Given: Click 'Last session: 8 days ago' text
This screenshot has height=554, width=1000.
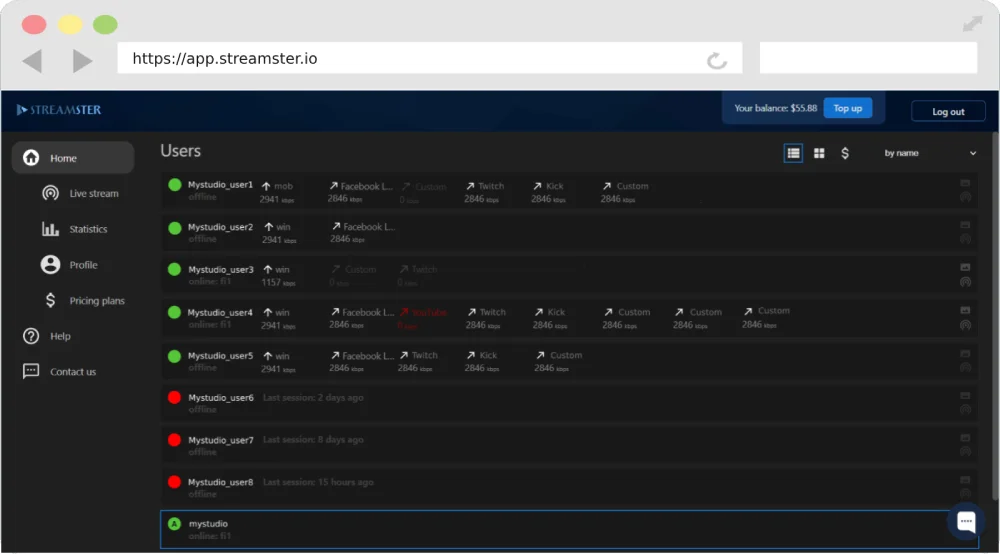Looking at the screenshot, I should 313,439.
